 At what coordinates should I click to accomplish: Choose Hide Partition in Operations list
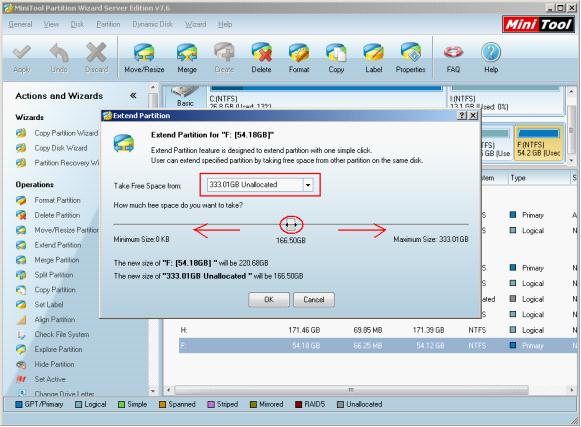pos(45,364)
